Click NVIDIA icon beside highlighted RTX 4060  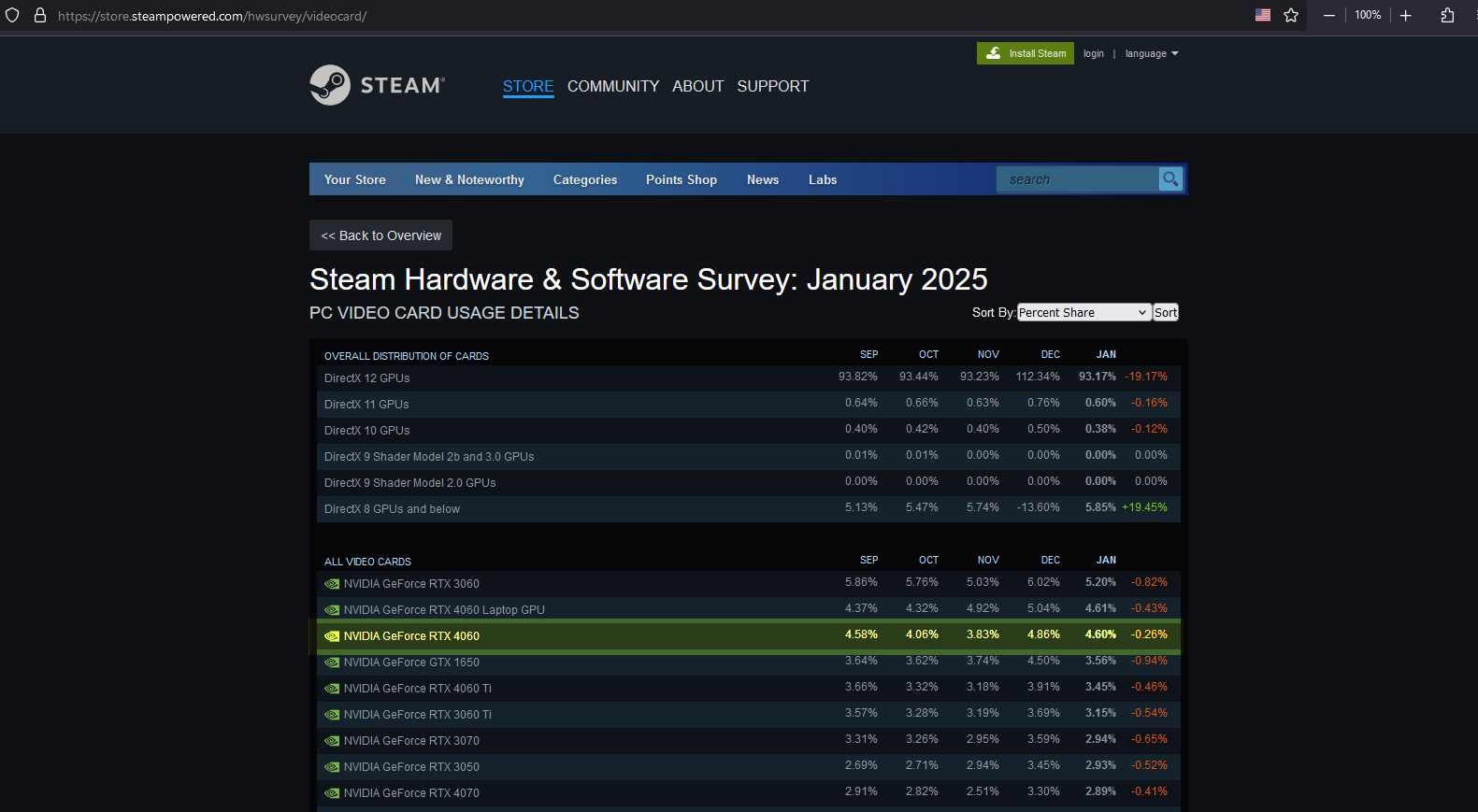pos(332,636)
